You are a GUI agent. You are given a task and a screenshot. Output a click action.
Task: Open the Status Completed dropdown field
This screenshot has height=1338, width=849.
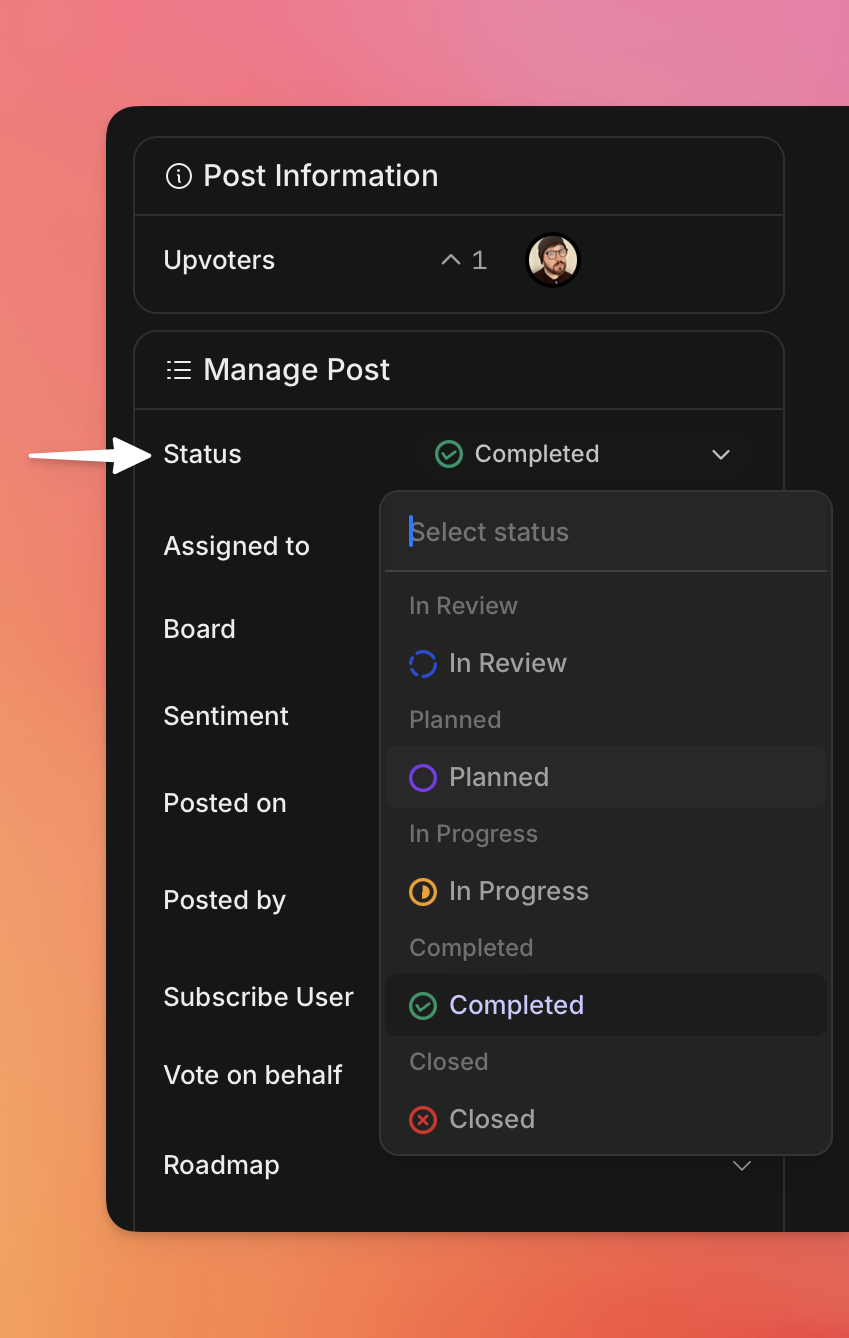pyautogui.click(x=582, y=455)
